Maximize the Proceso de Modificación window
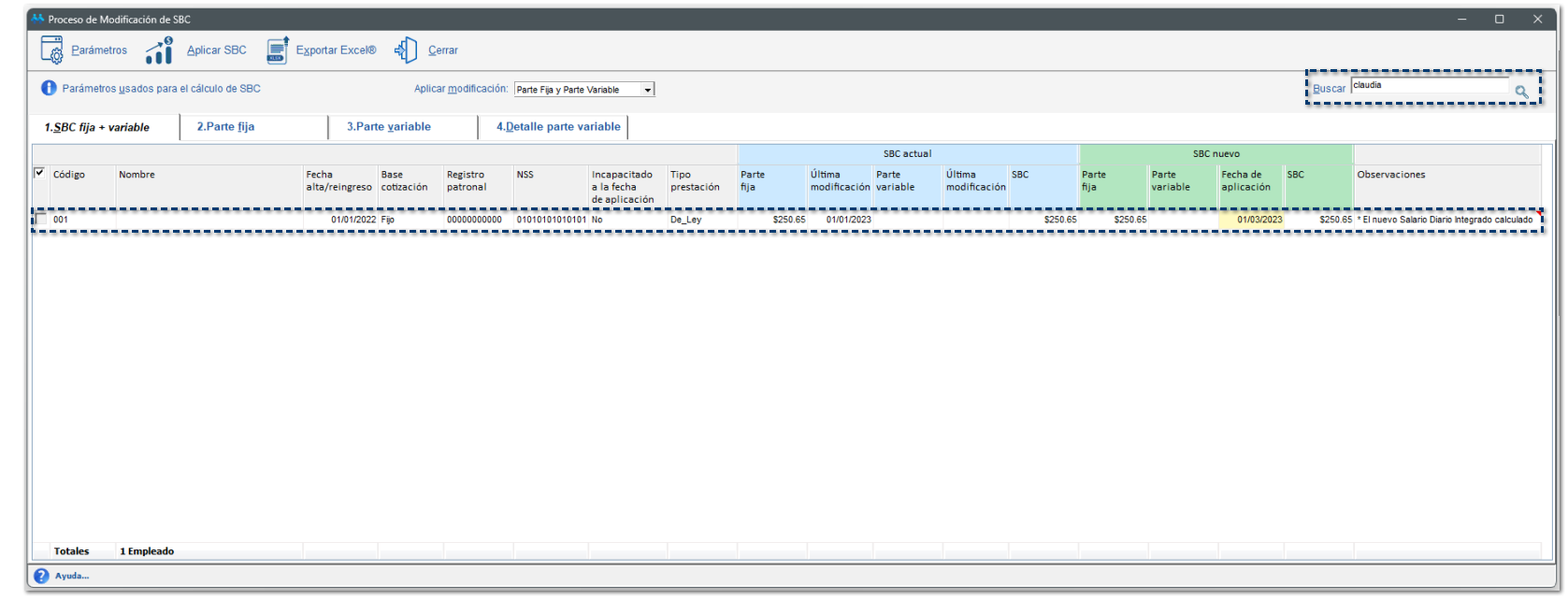 click(x=1499, y=19)
